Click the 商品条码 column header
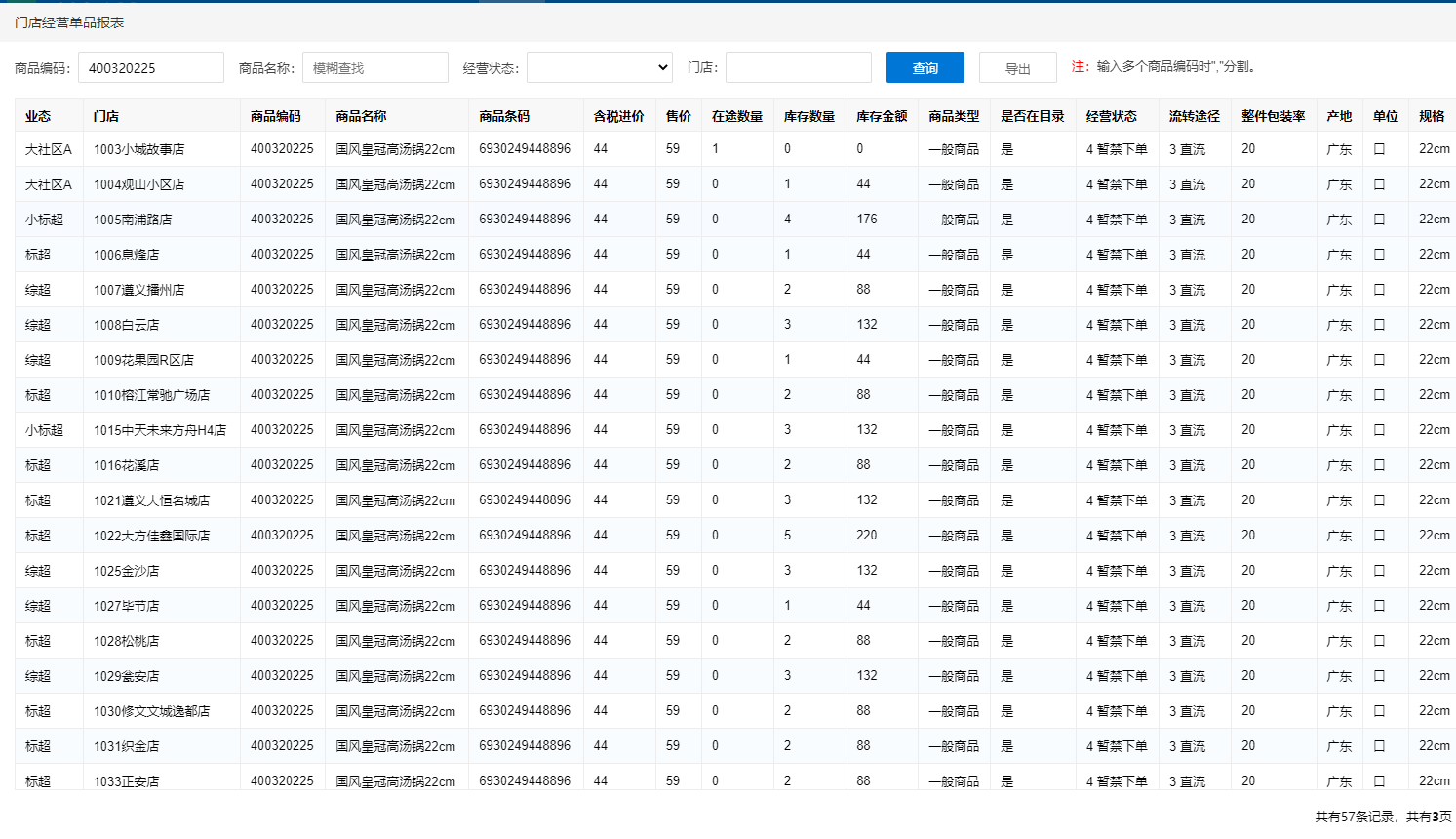 click(504, 116)
